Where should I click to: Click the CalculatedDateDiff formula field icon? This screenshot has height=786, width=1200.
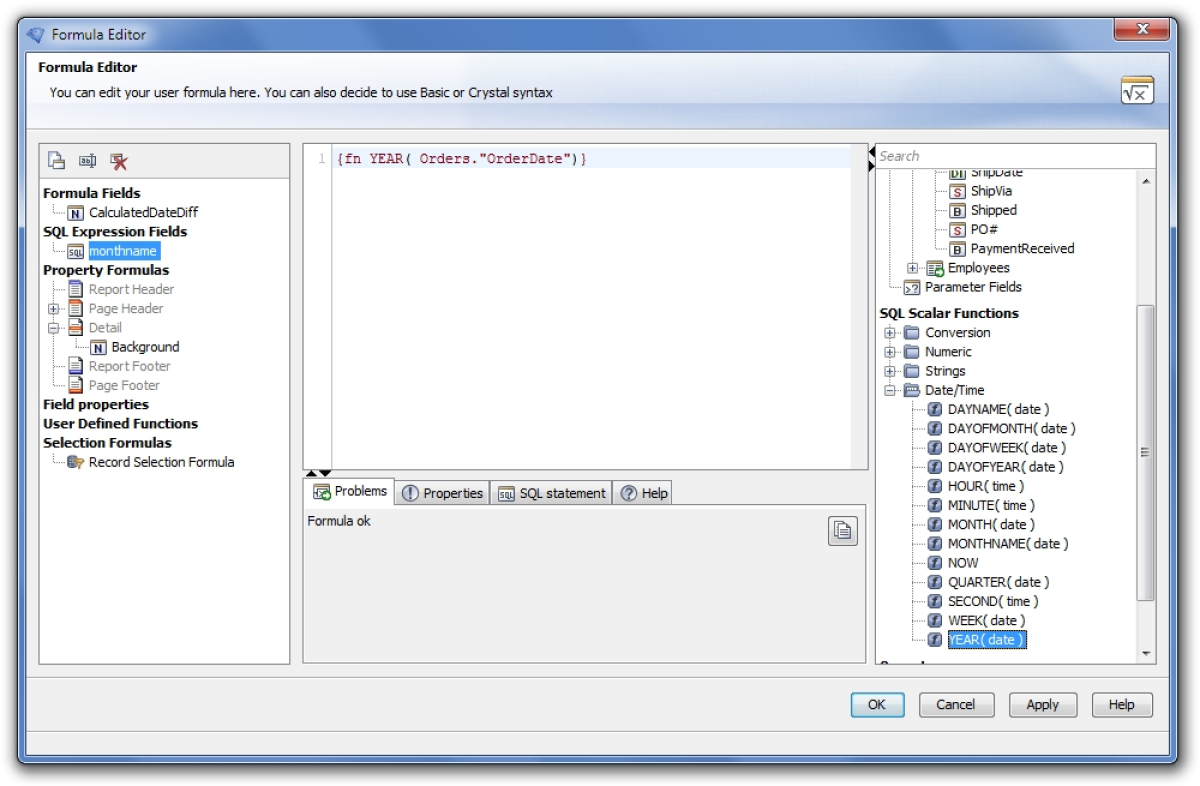tap(75, 212)
